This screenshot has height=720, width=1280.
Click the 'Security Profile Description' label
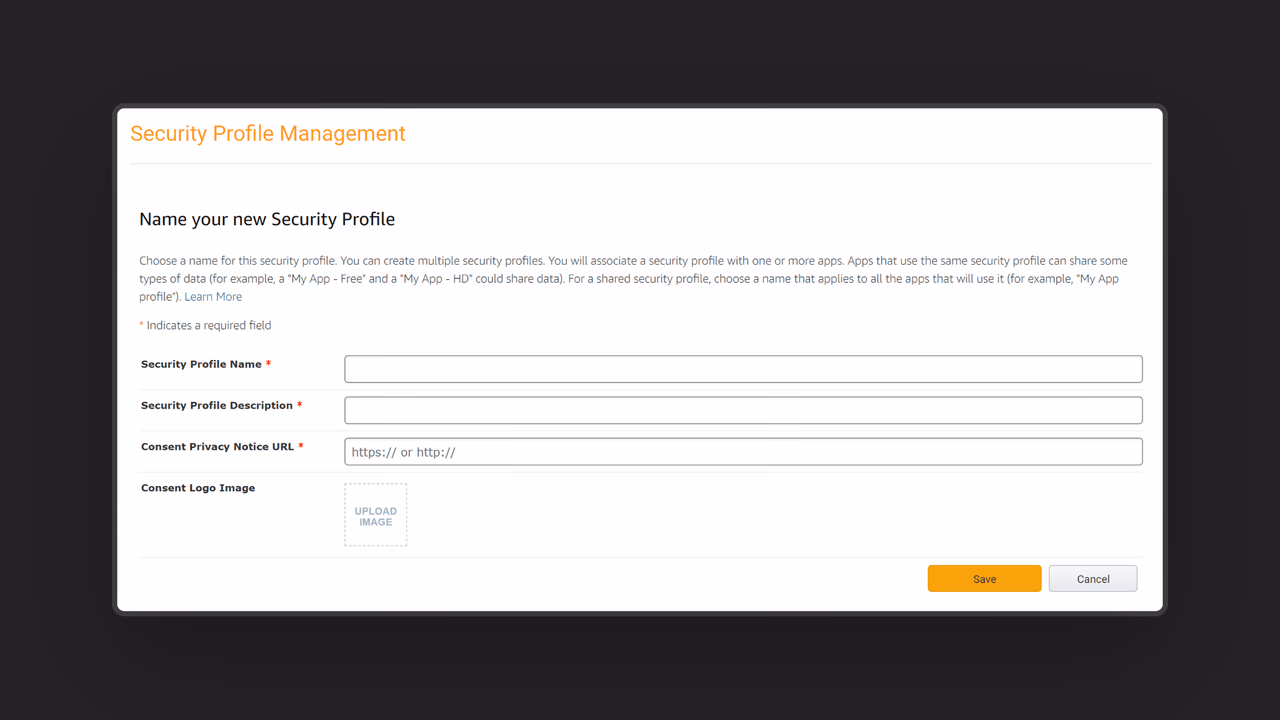pyautogui.click(x=217, y=406)
